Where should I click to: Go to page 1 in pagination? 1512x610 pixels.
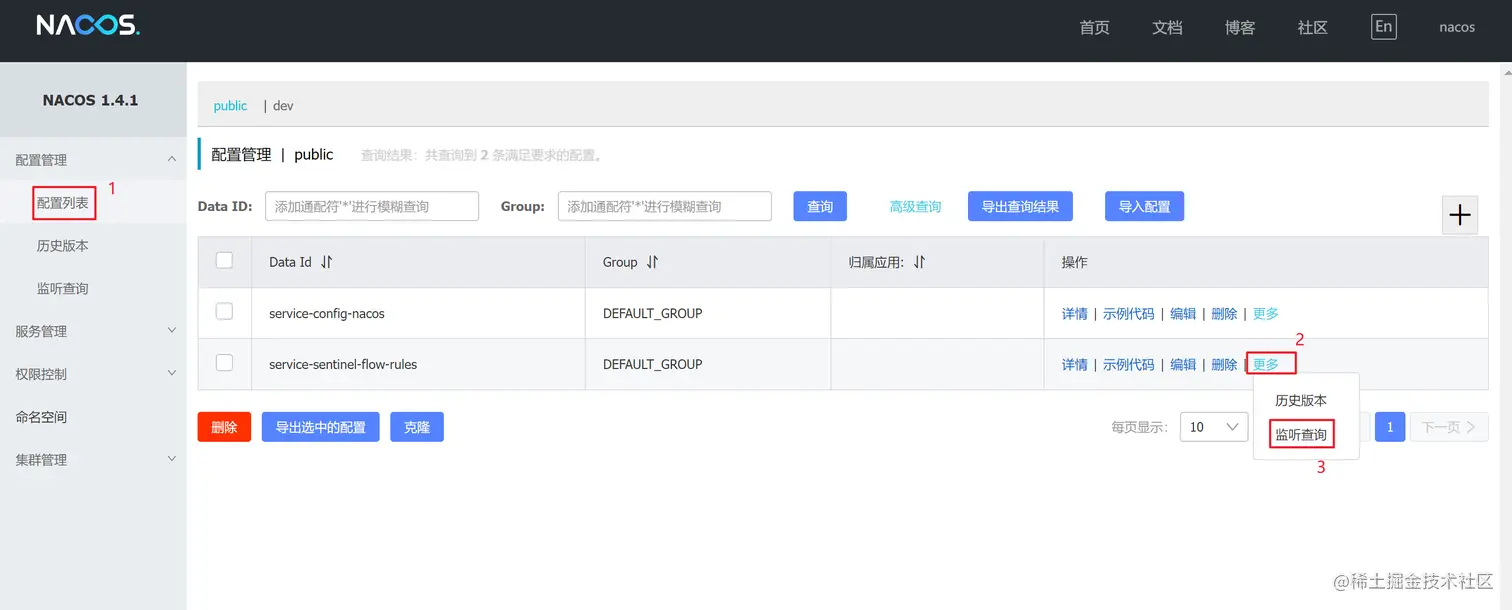point(1390,427)
